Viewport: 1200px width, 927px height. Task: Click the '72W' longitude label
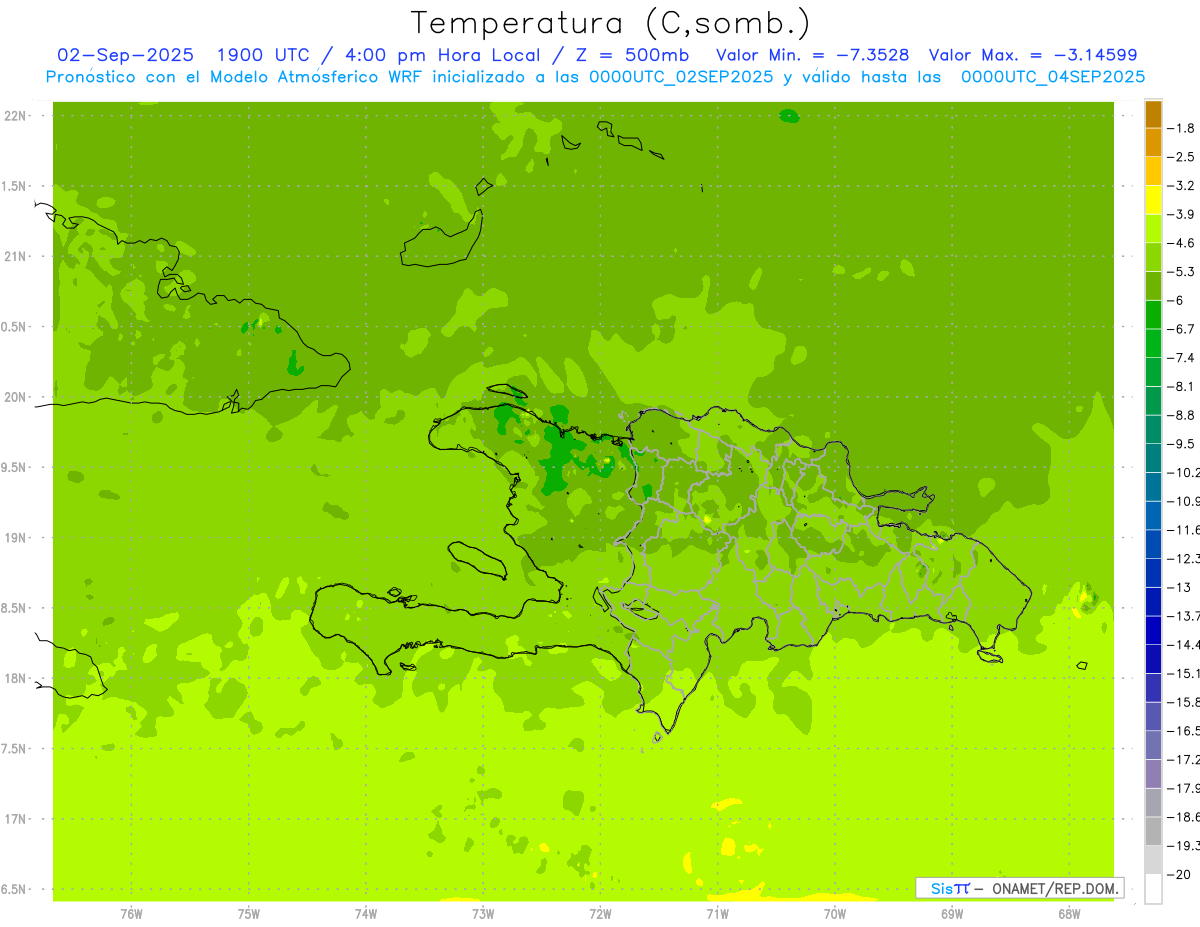pyautogui.click(x=601, y=914)
